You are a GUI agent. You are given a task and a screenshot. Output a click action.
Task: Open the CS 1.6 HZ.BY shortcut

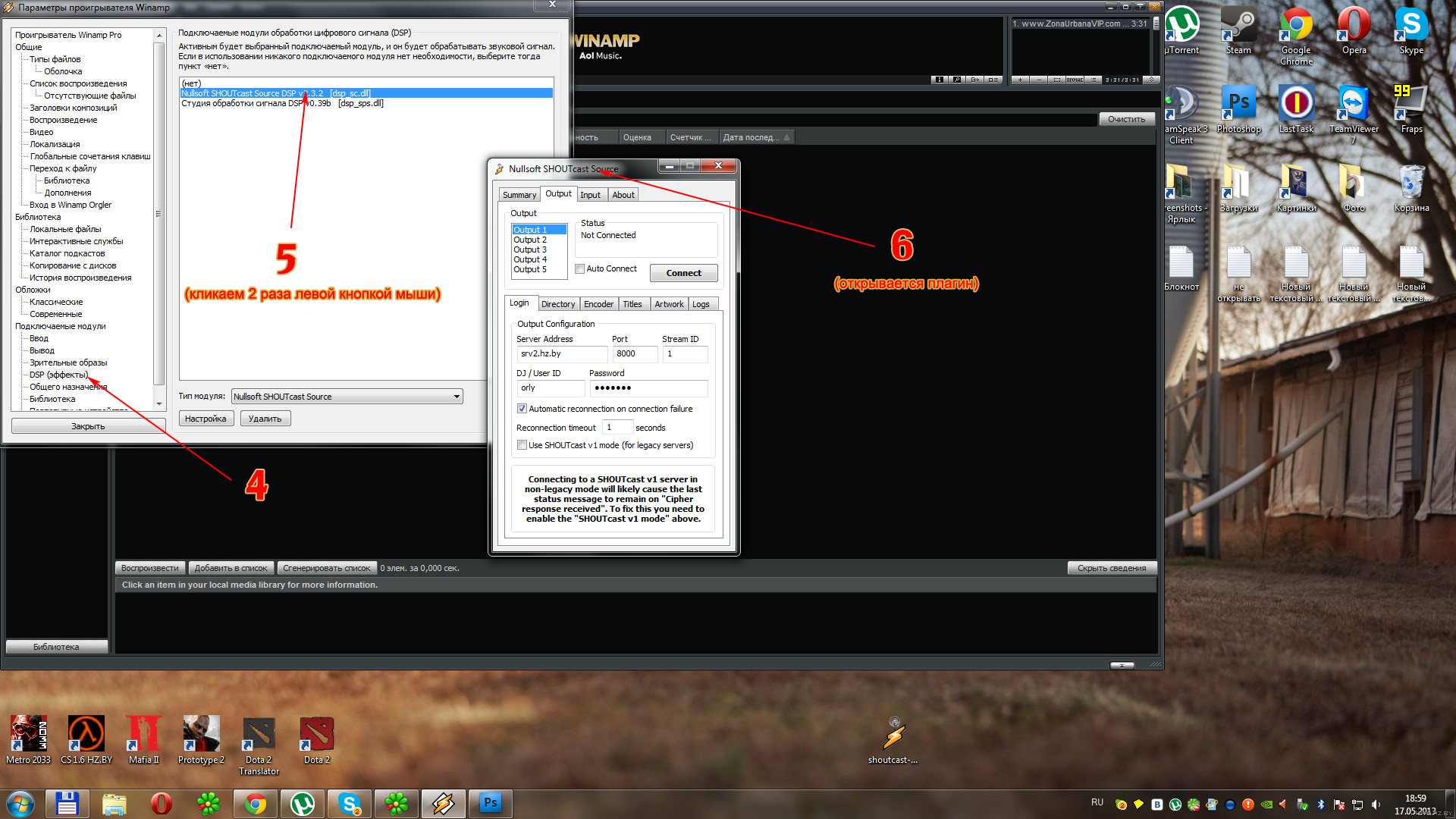(86, 740)
